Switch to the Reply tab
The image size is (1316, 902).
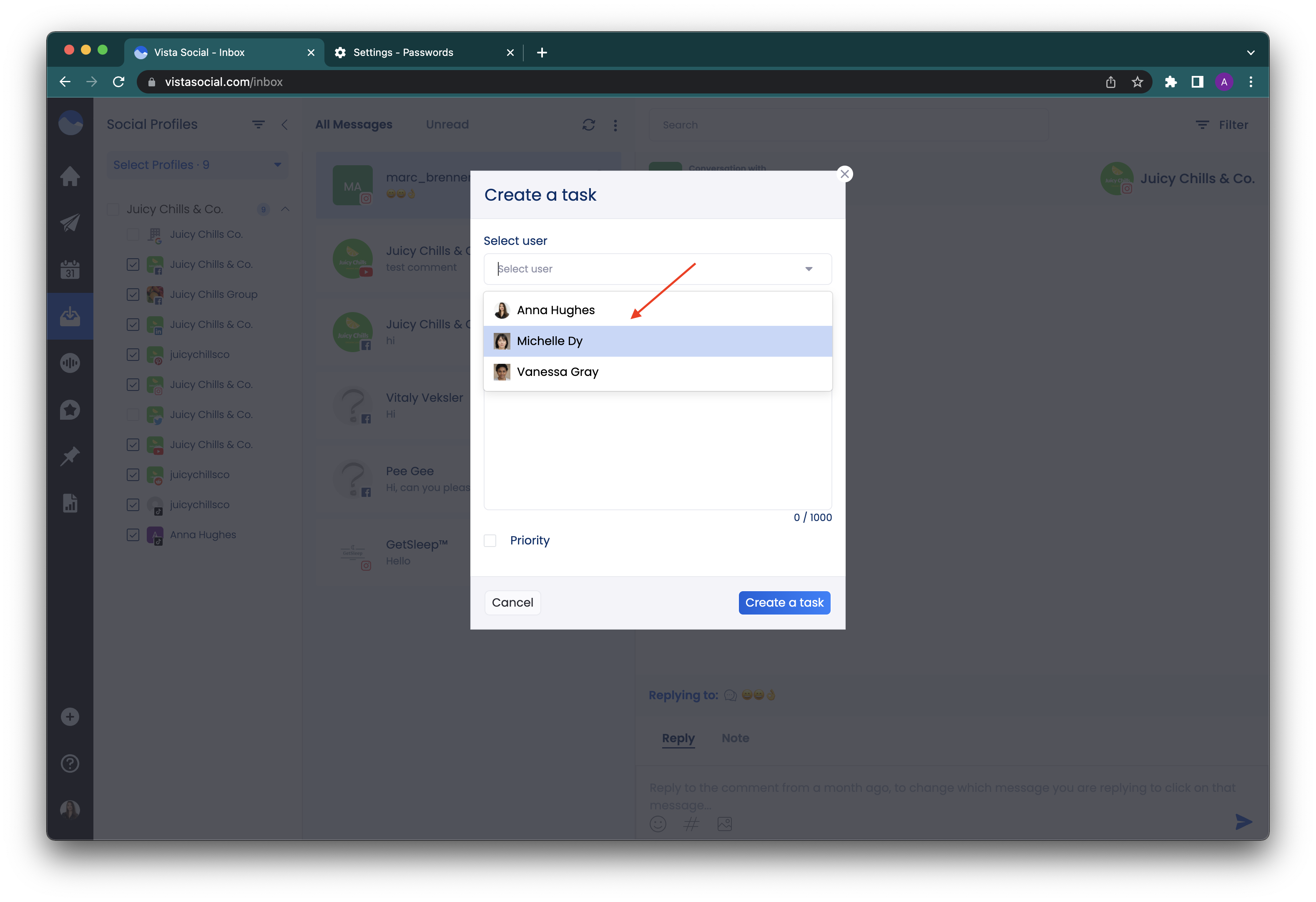coord(678,738)
